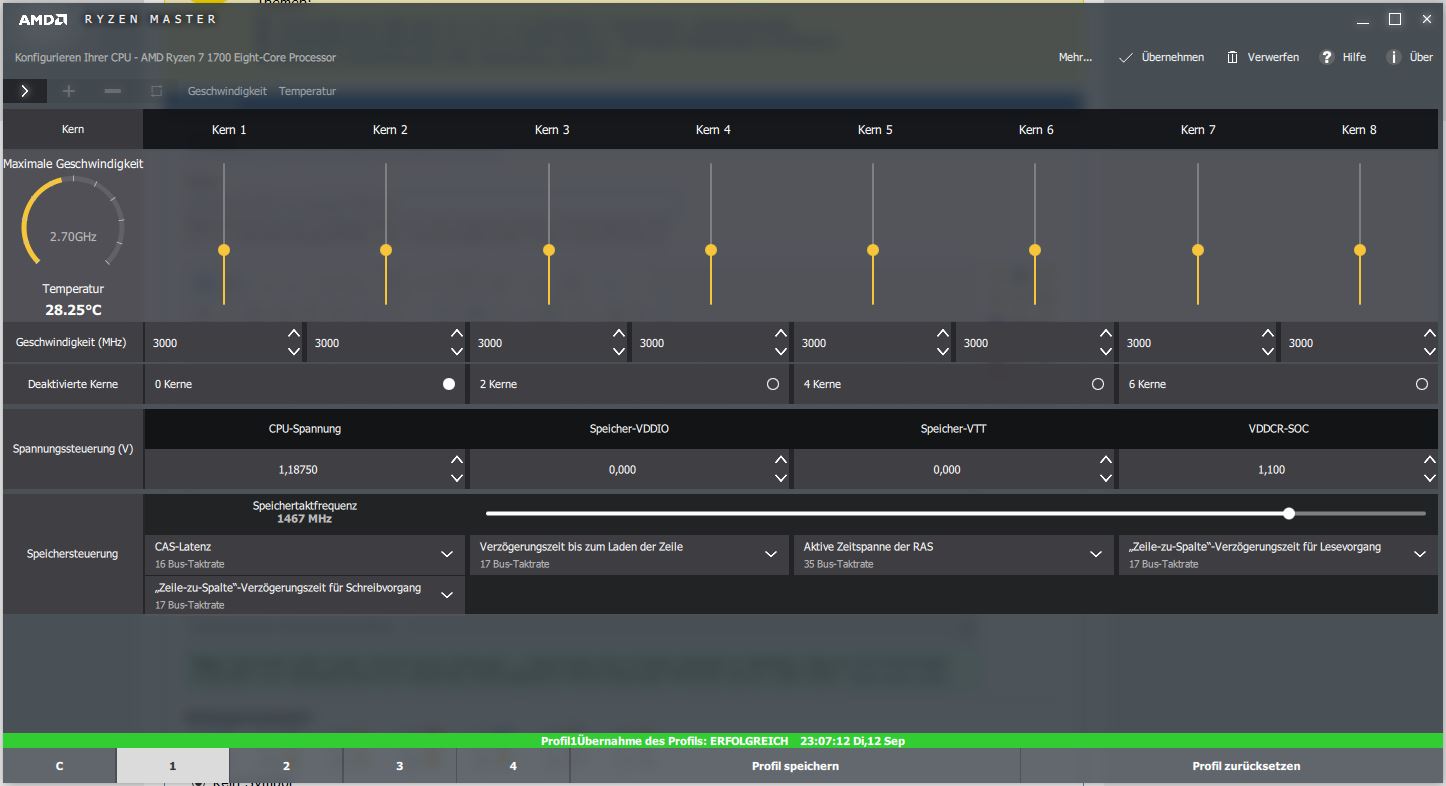Switch to profile tab 1
The width and height of the screenshot is (1446, 786).
pos(172,766)
